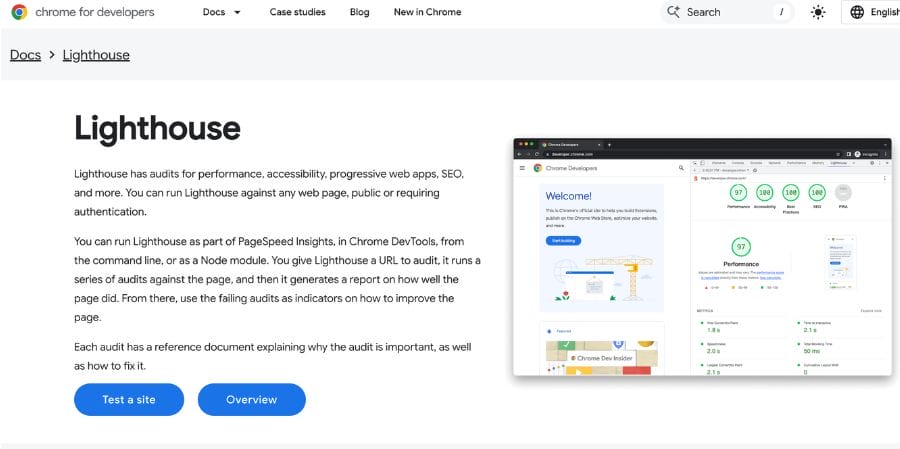Open New in Chrome menu item
Image resolution: width=900 pixels, height=449 pixels.
click(x=427, y=12)
